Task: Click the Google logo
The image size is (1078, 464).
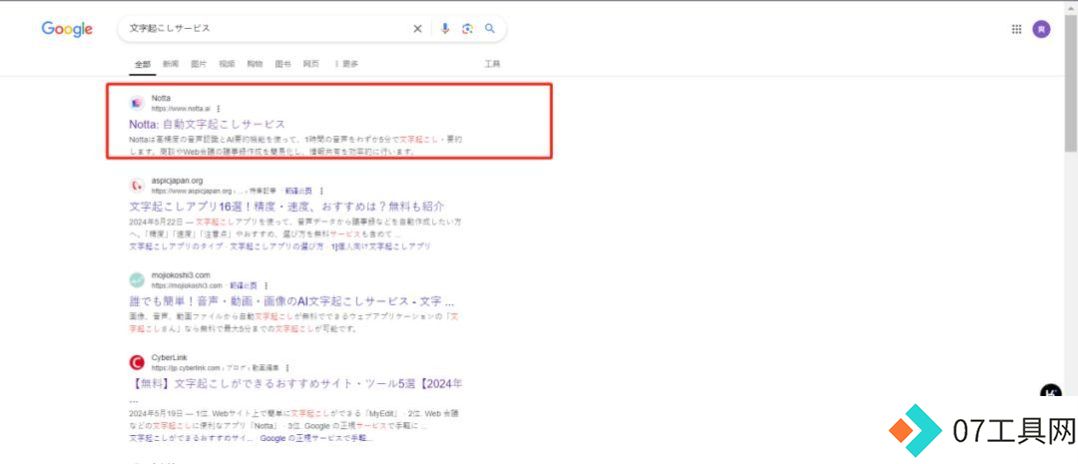Action: coord(67,29)
